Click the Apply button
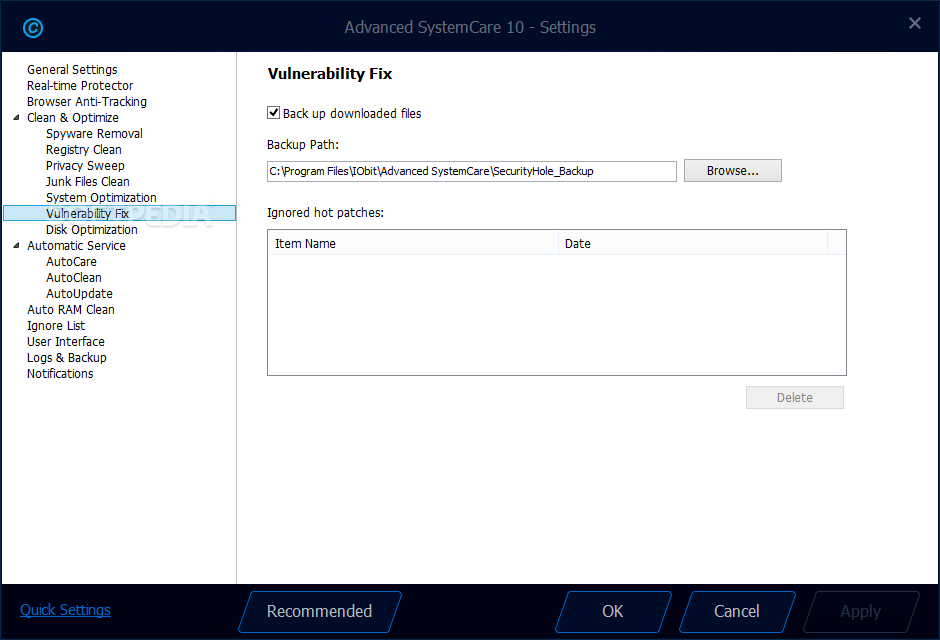Image resolution: width=940 pixels, height=640 pixels. 860,611
